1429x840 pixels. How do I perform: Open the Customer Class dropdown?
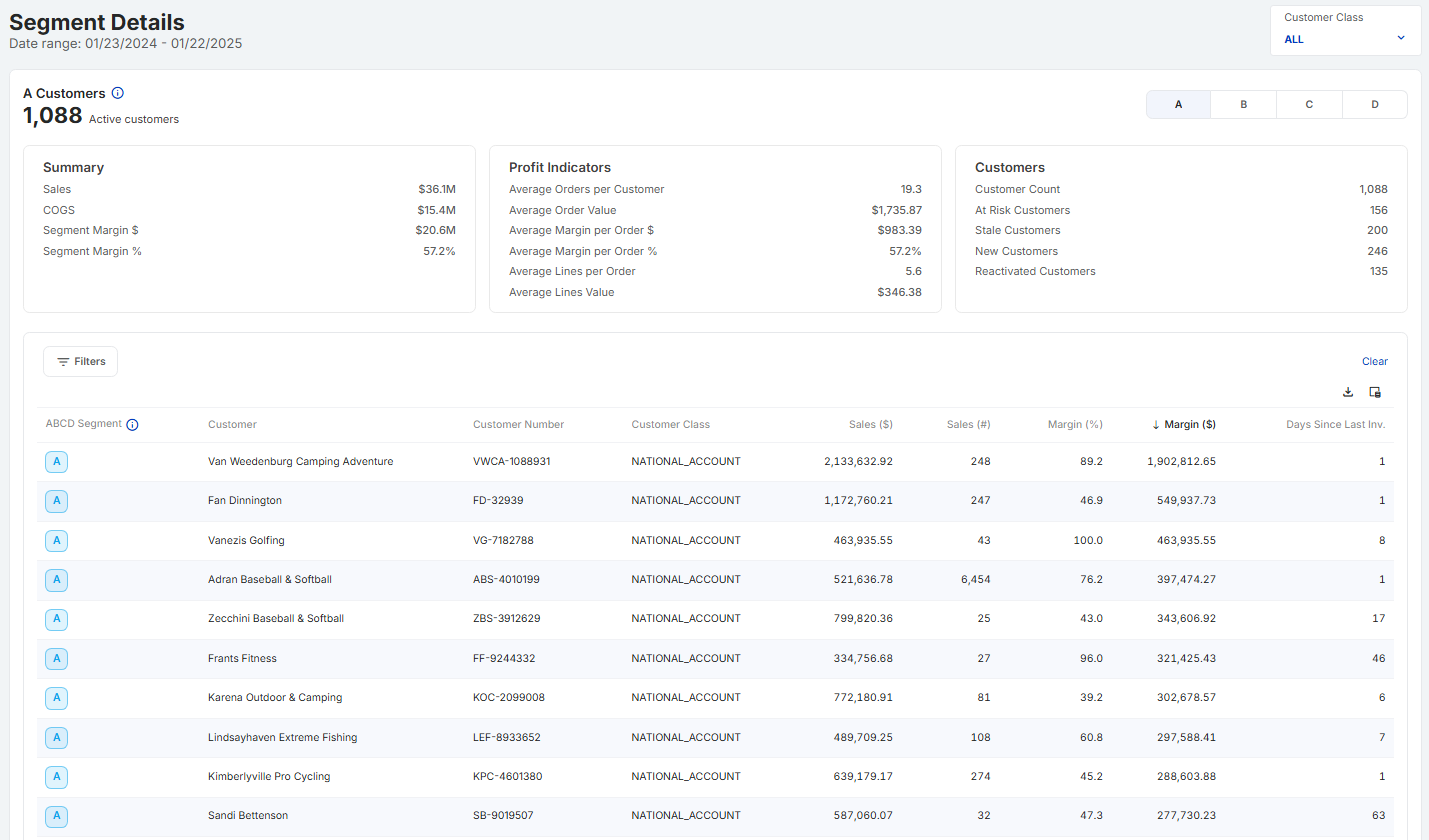pos(1345,30)
